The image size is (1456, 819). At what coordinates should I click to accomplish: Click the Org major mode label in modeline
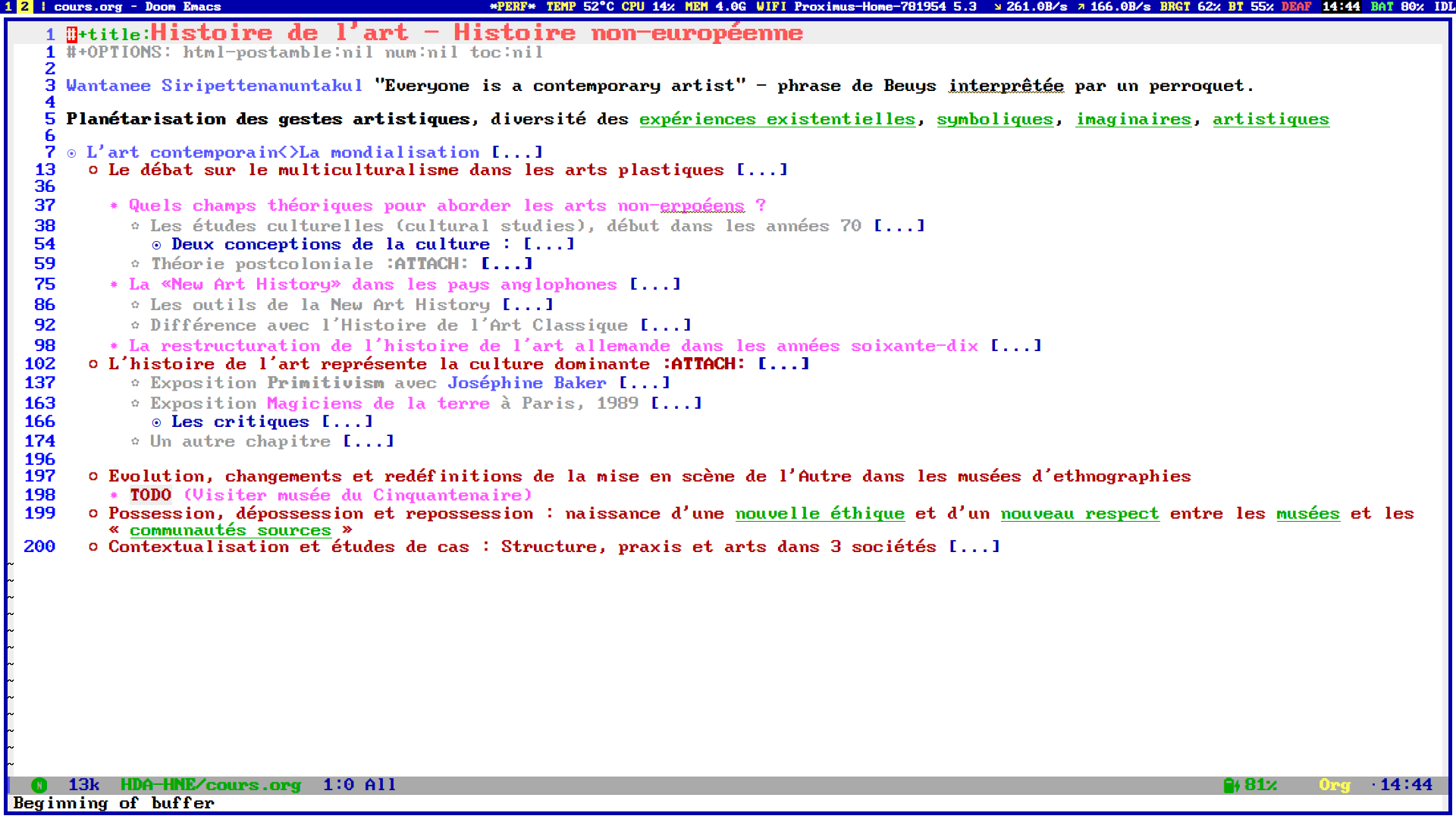[1334, 785]
